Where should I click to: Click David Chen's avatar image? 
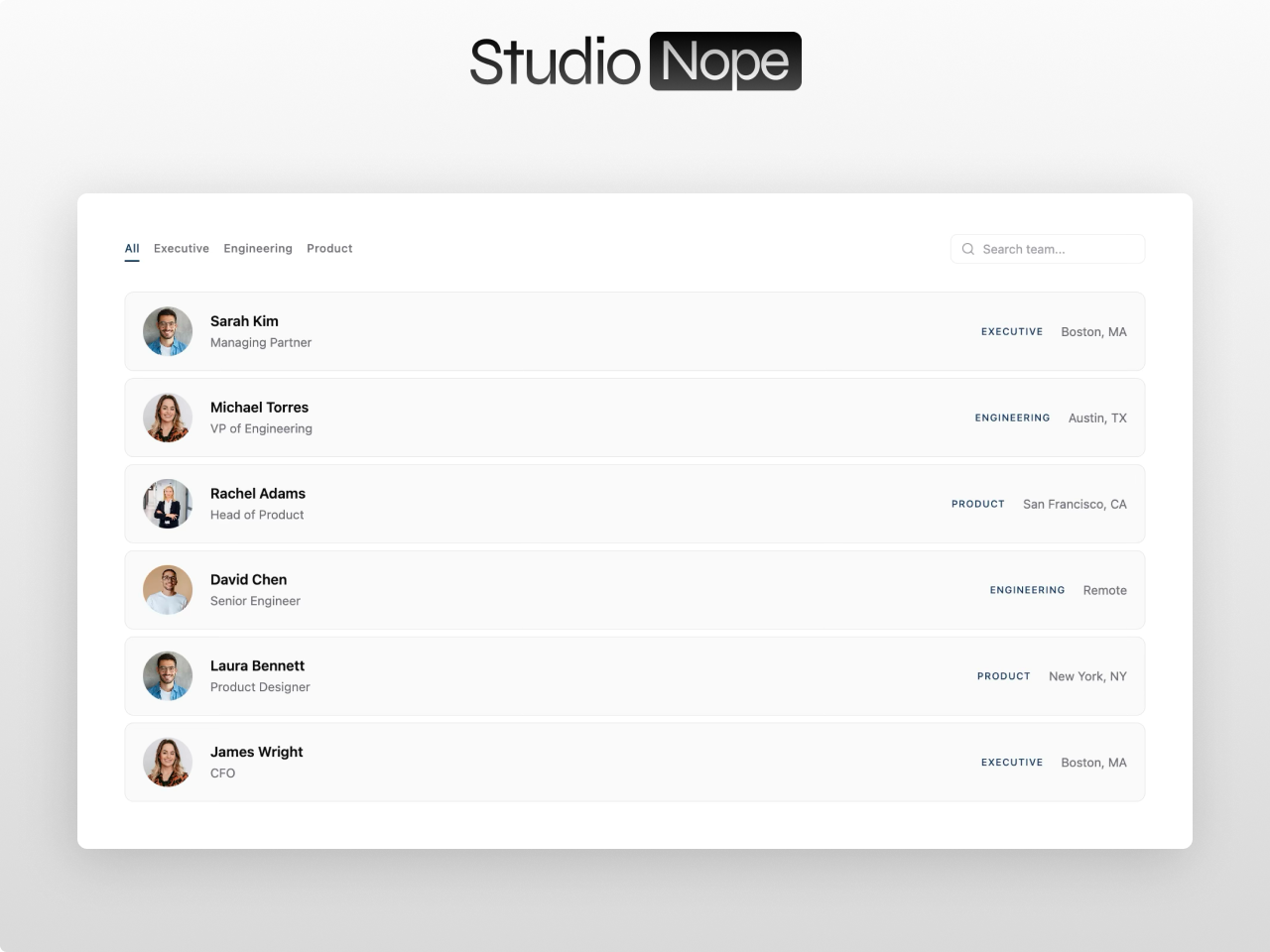[168, 590]
